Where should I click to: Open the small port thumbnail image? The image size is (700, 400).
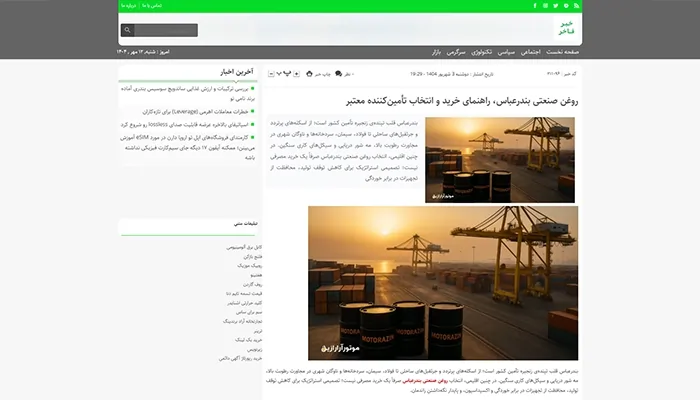coord(500,160)
